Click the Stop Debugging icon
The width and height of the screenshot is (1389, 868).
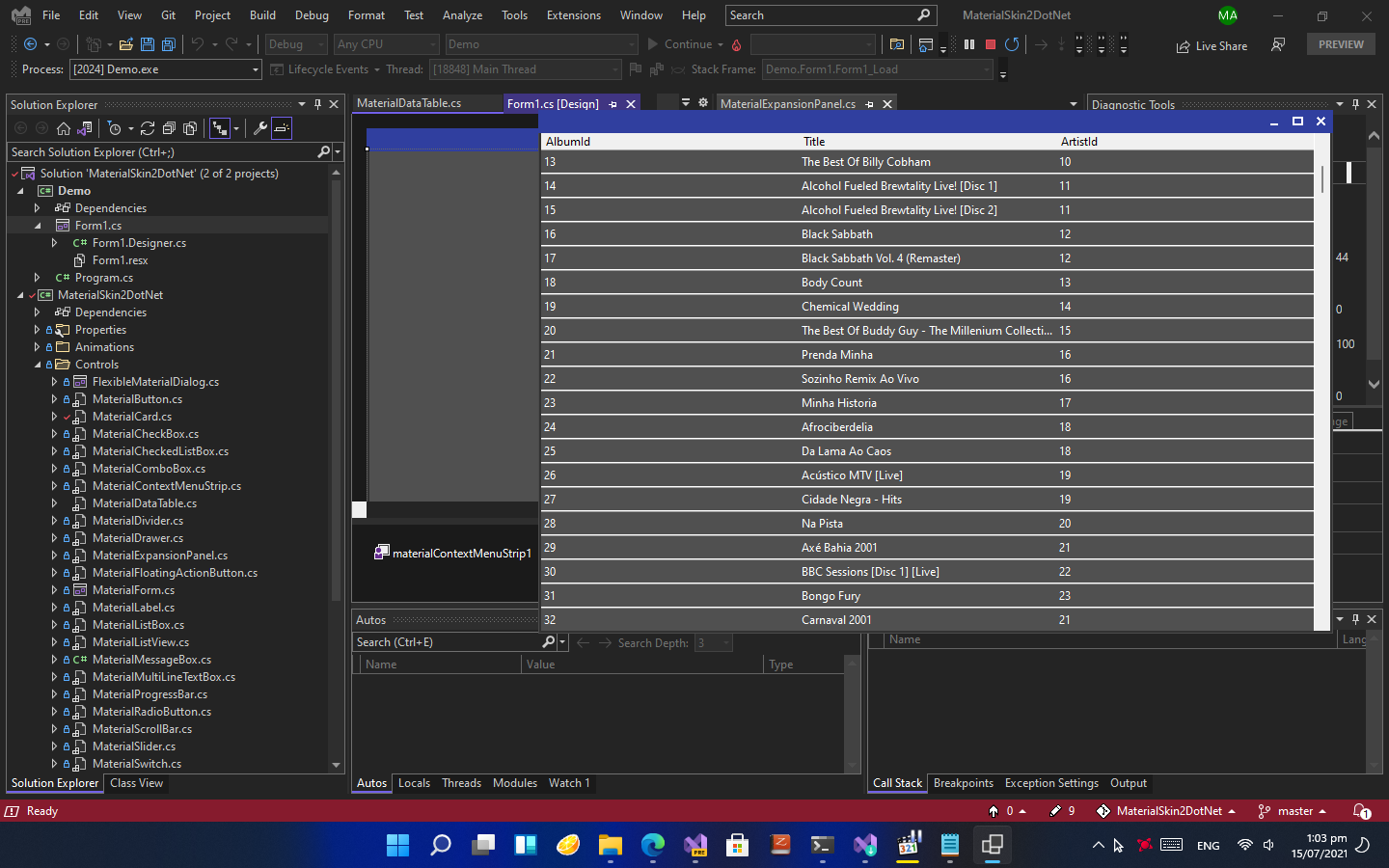989,43
